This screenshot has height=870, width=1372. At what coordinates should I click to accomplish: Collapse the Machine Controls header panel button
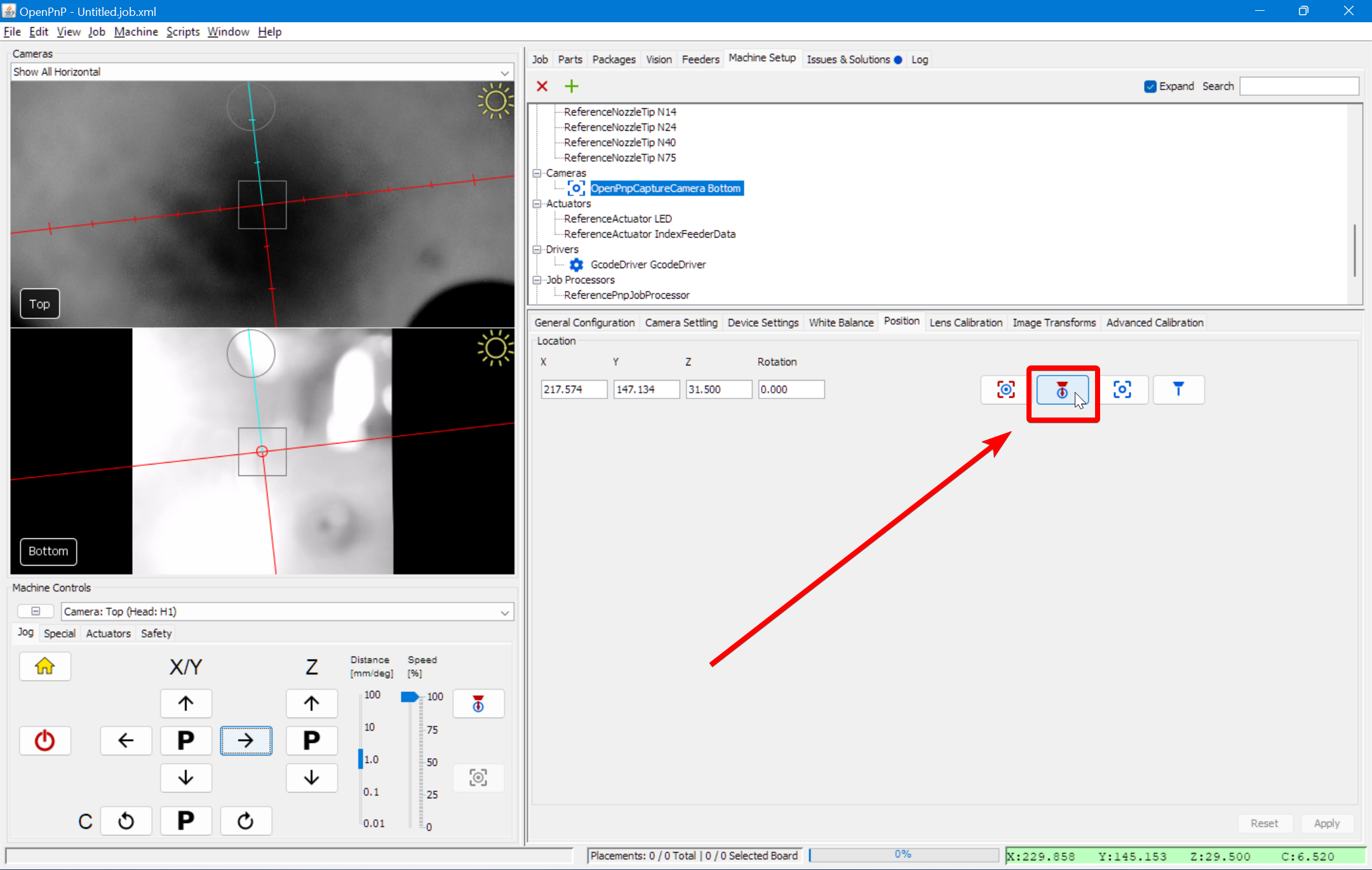coord(36,611)
